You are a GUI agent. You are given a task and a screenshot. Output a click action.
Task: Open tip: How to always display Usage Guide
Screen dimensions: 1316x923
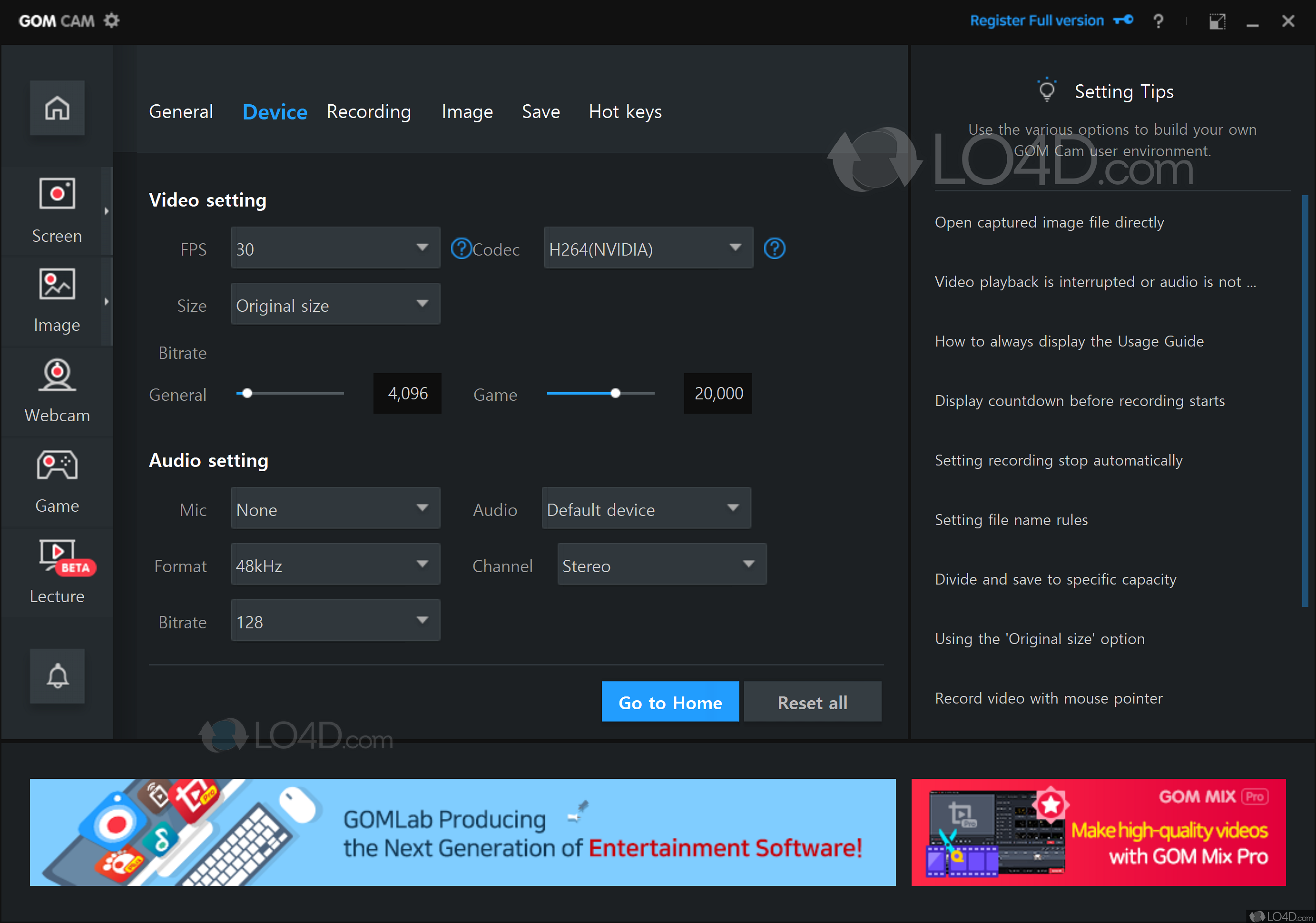pyautogui.click(x=1069, y=342)
